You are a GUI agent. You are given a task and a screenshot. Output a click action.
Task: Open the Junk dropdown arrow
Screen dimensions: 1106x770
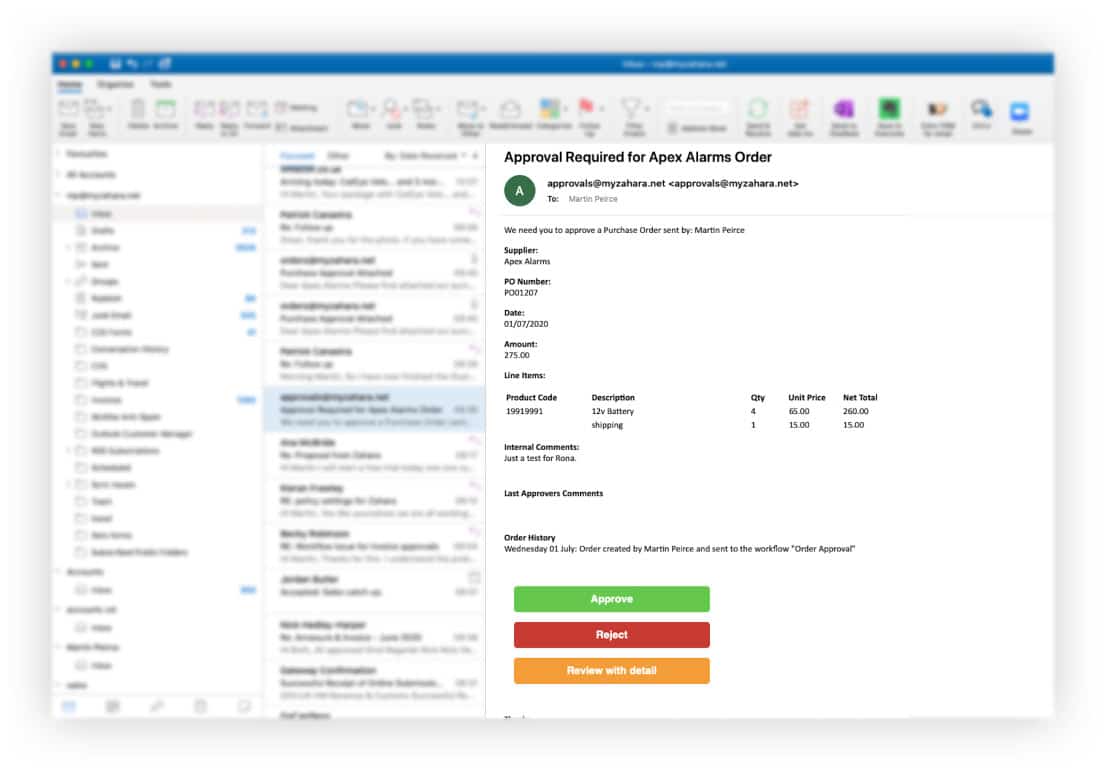click(x=405, y=109)
